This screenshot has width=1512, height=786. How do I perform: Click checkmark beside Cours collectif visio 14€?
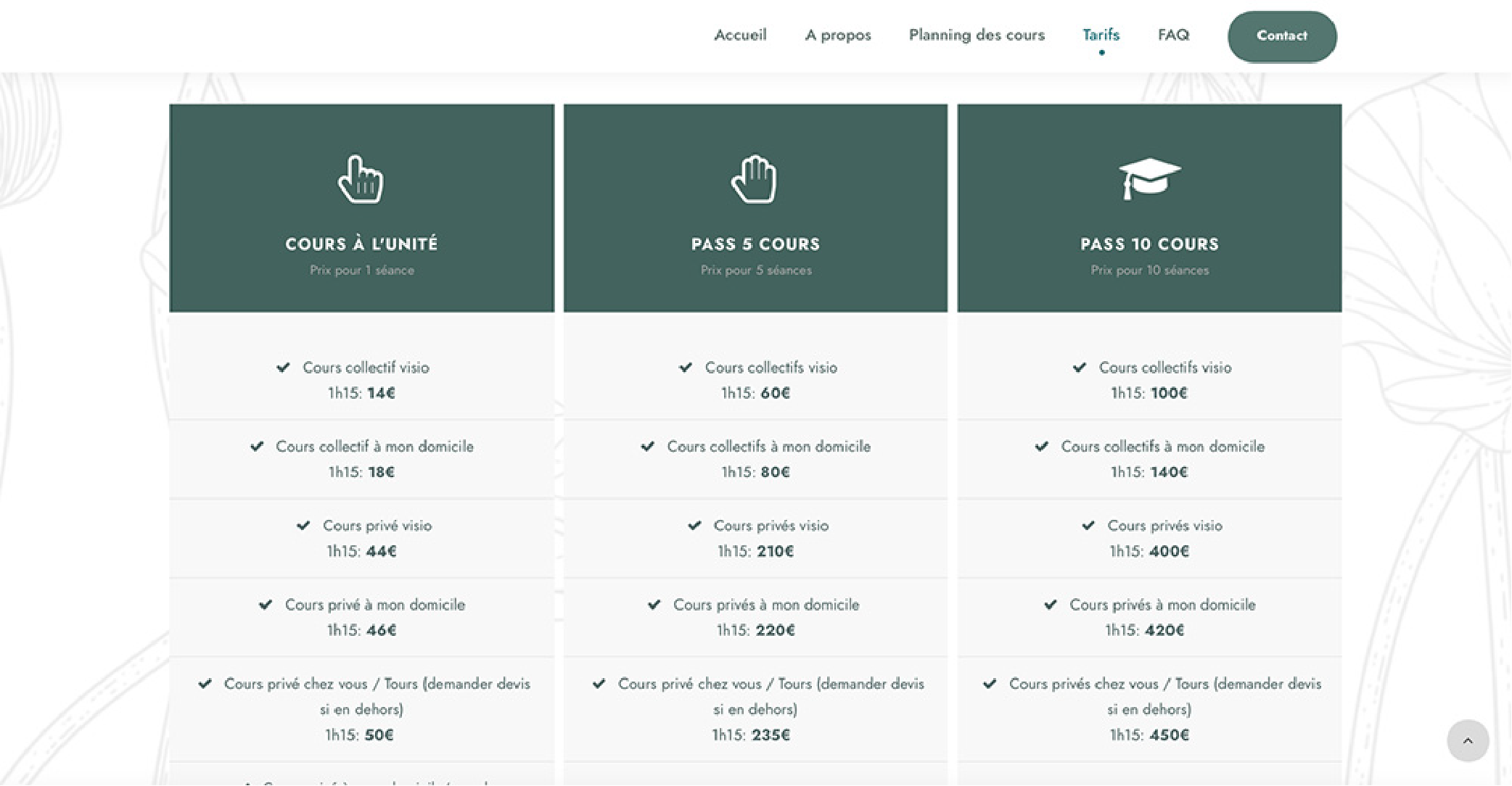coord(283,368)
